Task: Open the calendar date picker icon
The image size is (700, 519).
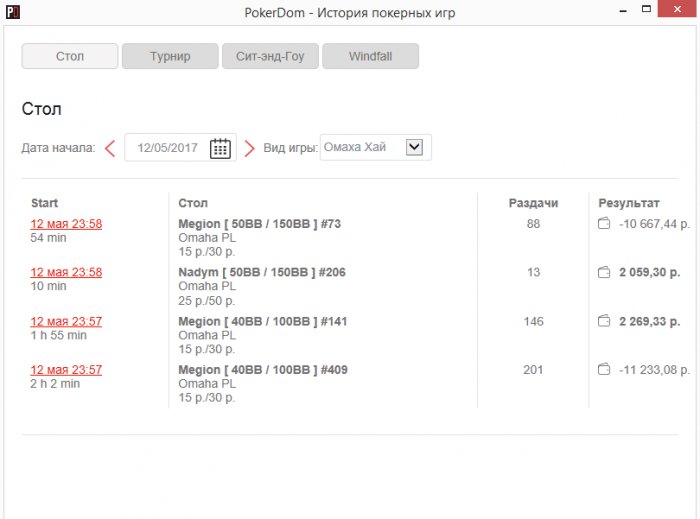Action: [220, 148]
